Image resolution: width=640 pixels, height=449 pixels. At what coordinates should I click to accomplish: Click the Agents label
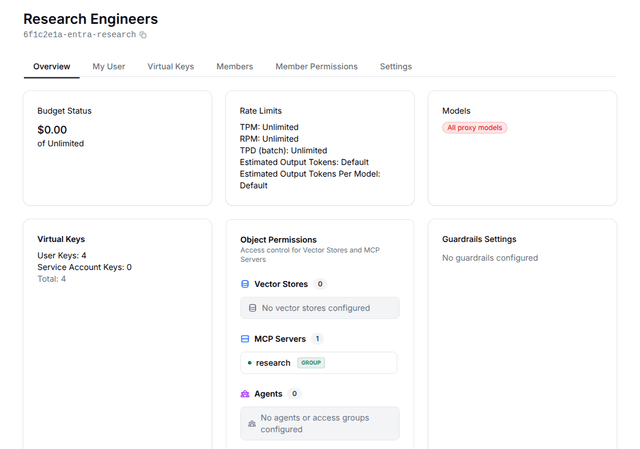click(x=268, y=394)
